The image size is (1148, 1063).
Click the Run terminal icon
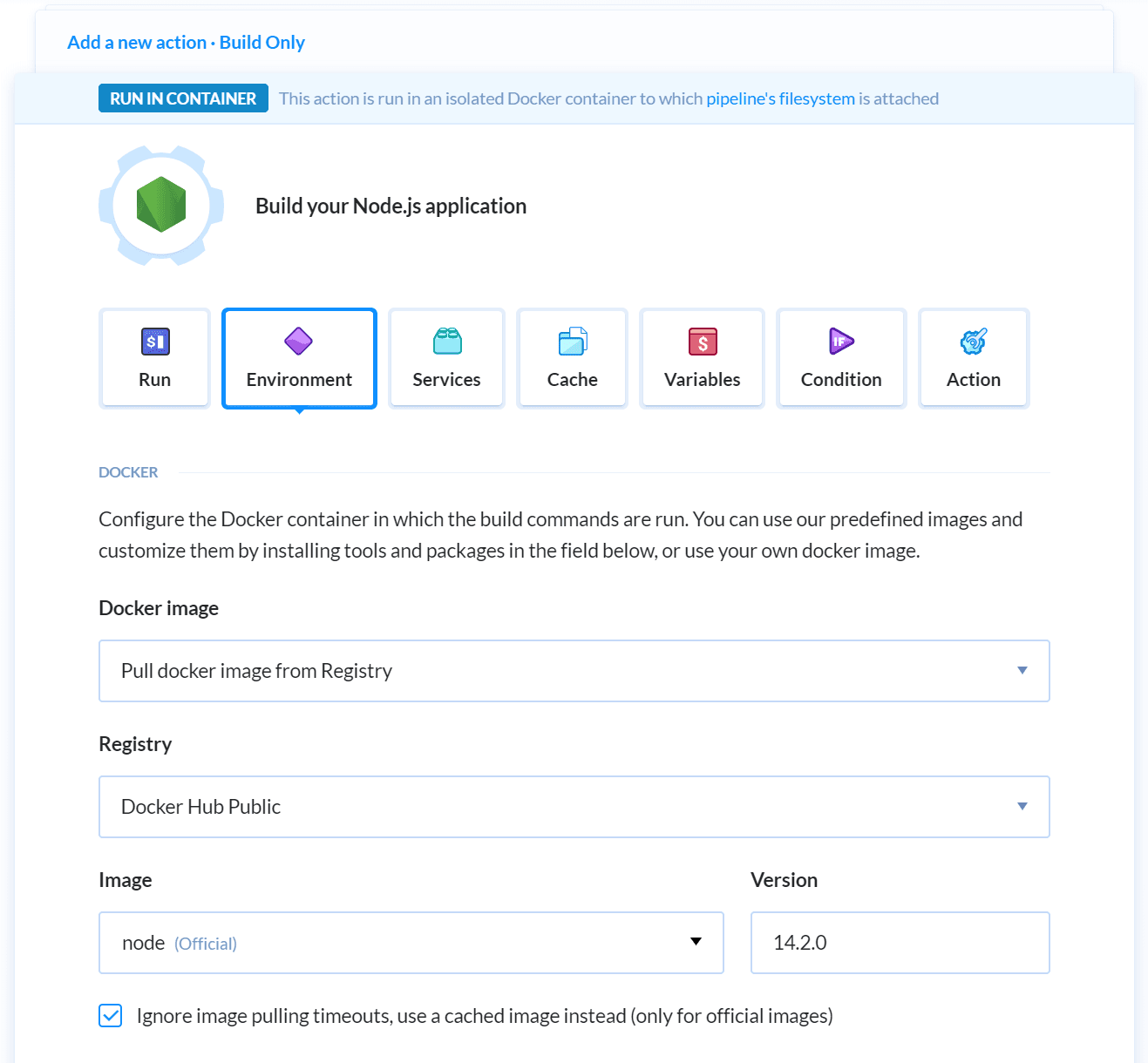click(x=155, y=342)
